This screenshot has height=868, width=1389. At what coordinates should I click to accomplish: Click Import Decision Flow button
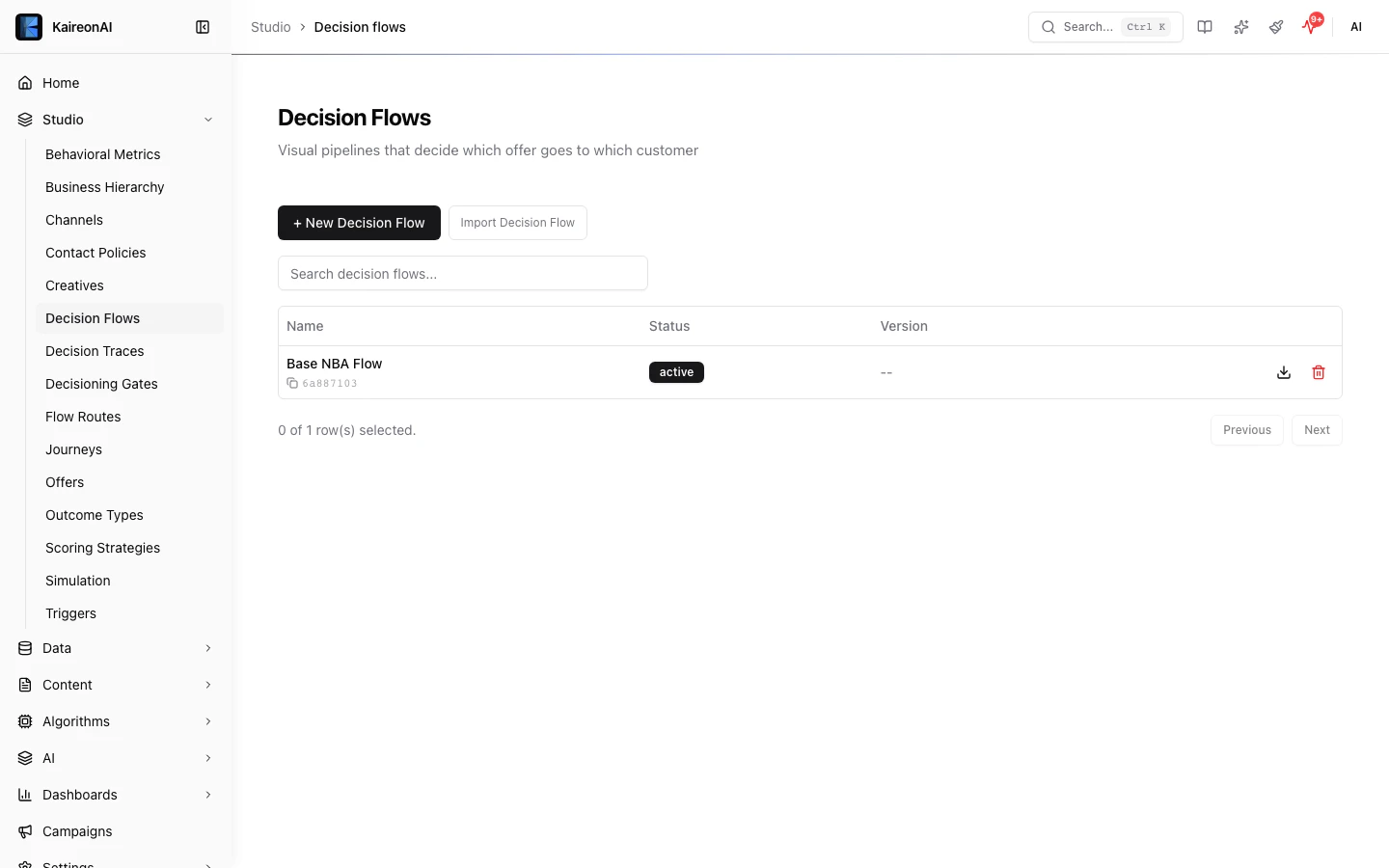(518, 223)
